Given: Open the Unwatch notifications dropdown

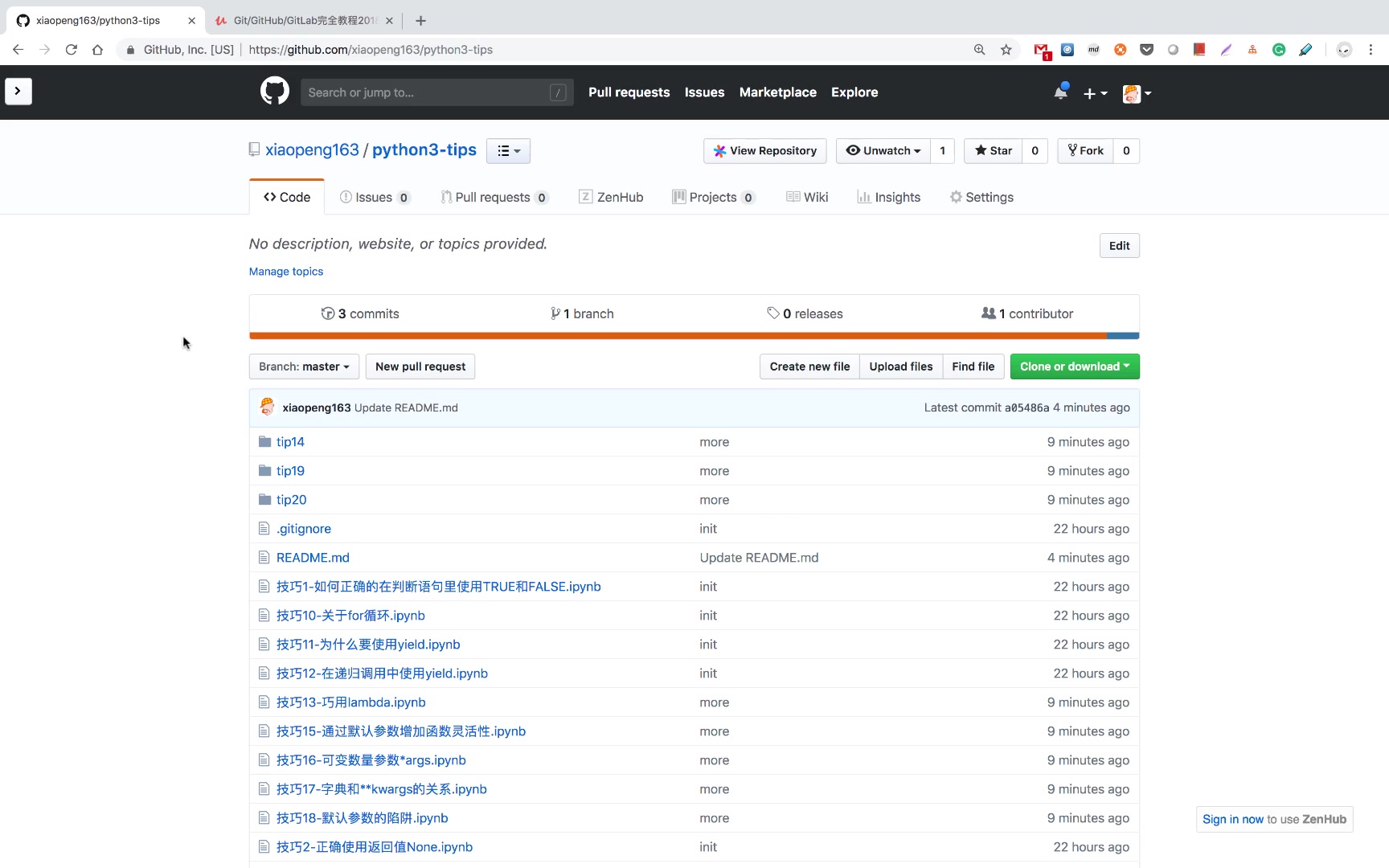Looking at the screenshot, I should coord(883,151).
